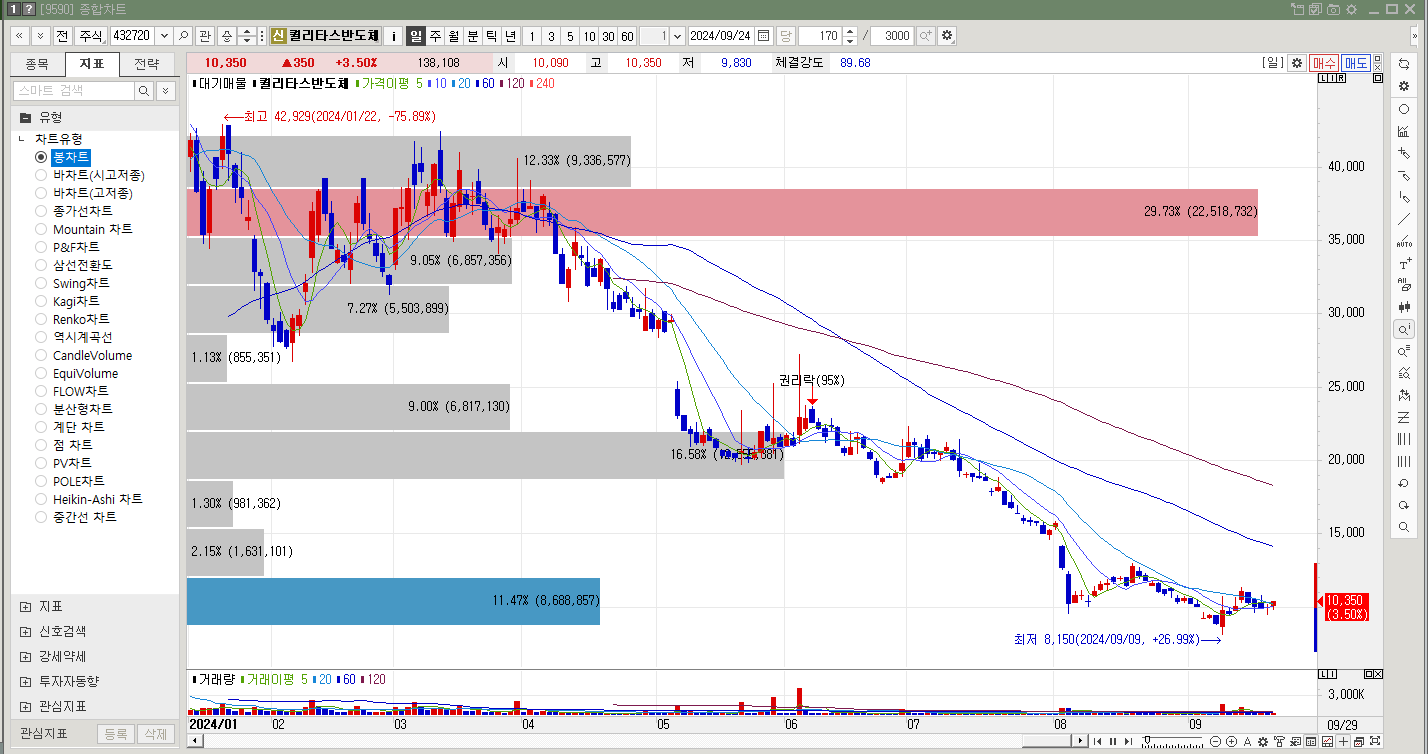Viewport: 1428px width, 754px height.
Task: Click the pause playback control
Action: [x=1112, y=741]
